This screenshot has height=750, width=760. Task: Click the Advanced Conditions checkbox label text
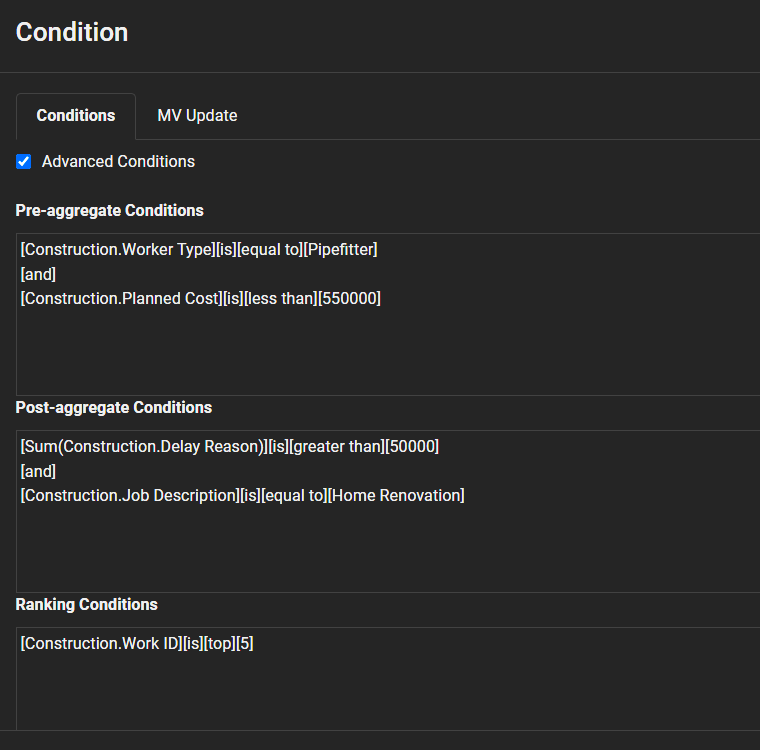coord(118,161)
